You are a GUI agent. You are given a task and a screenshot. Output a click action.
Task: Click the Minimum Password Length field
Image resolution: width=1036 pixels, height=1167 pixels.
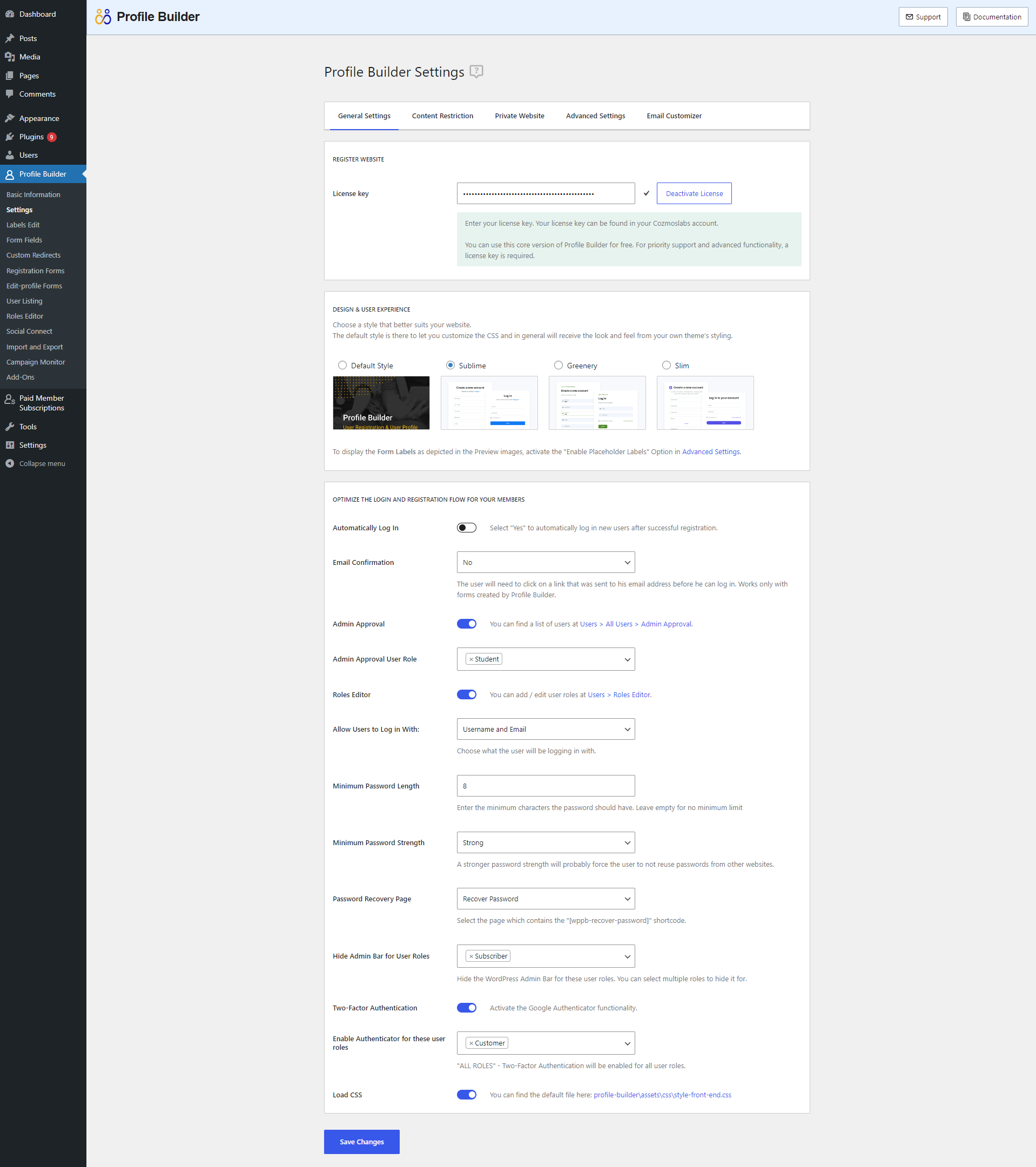click(546, 786)
